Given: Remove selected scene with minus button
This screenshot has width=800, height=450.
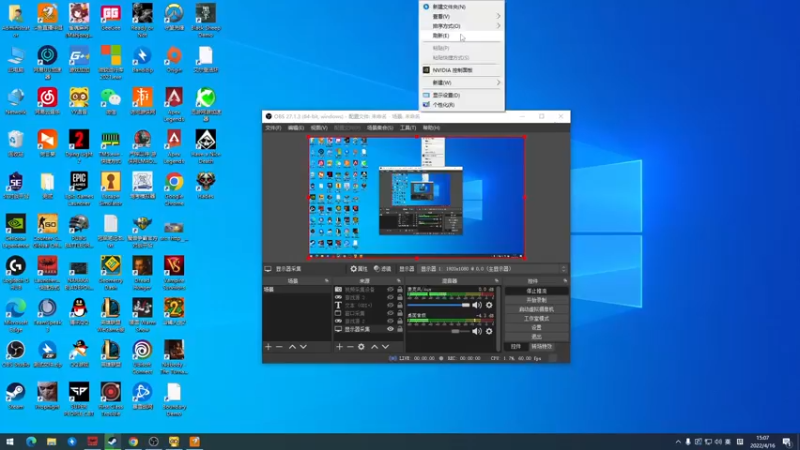Looking at the screenshot, I should pos(279,347).
